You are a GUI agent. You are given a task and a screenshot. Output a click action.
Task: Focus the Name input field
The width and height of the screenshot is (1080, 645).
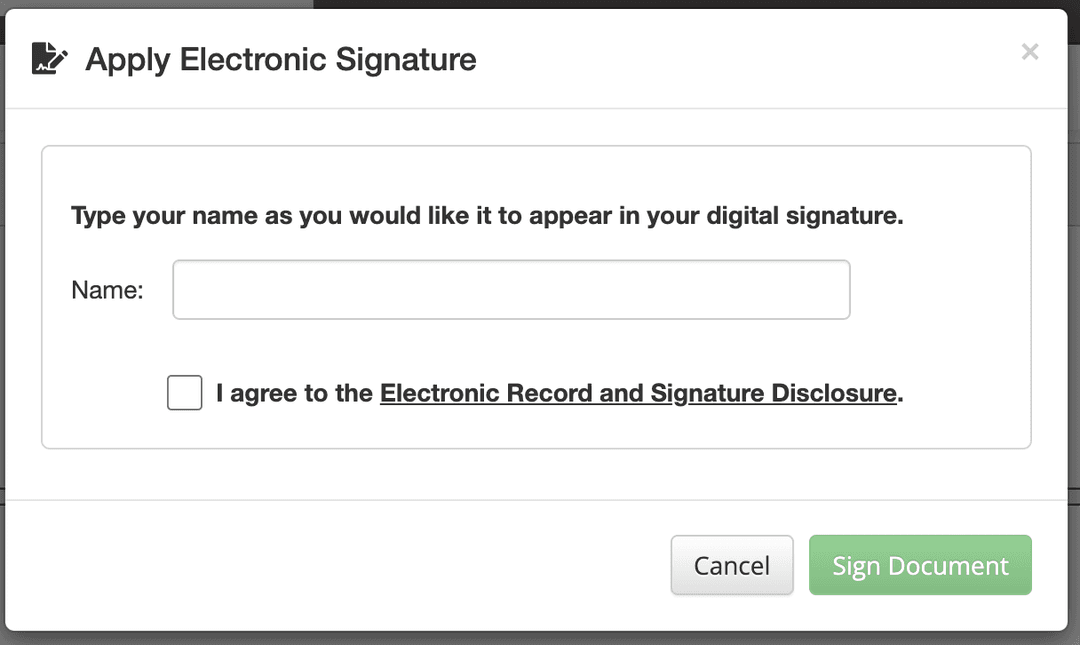pyautogui.click(x=511, y=289)
